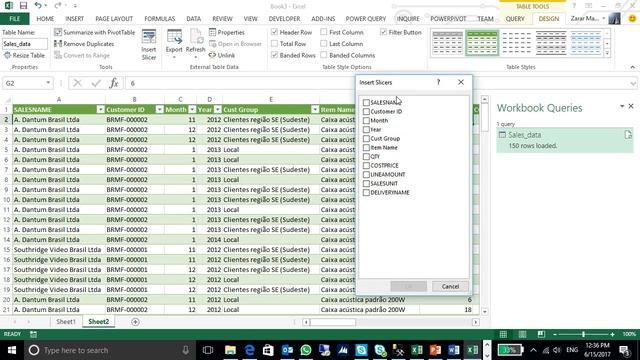Select the Sales_data query entry

click(x=564, y=140)
